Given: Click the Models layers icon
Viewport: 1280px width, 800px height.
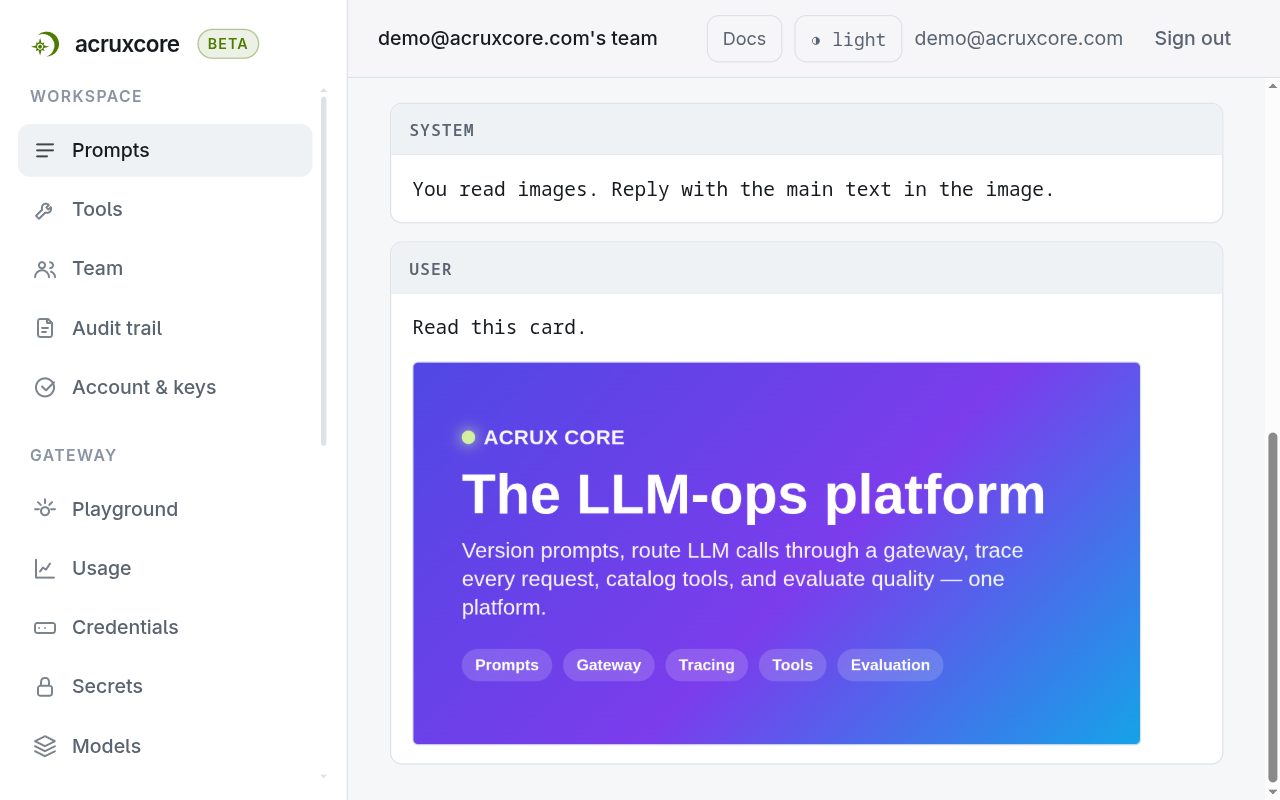Looking at the screenshot, I should (45, 746).
